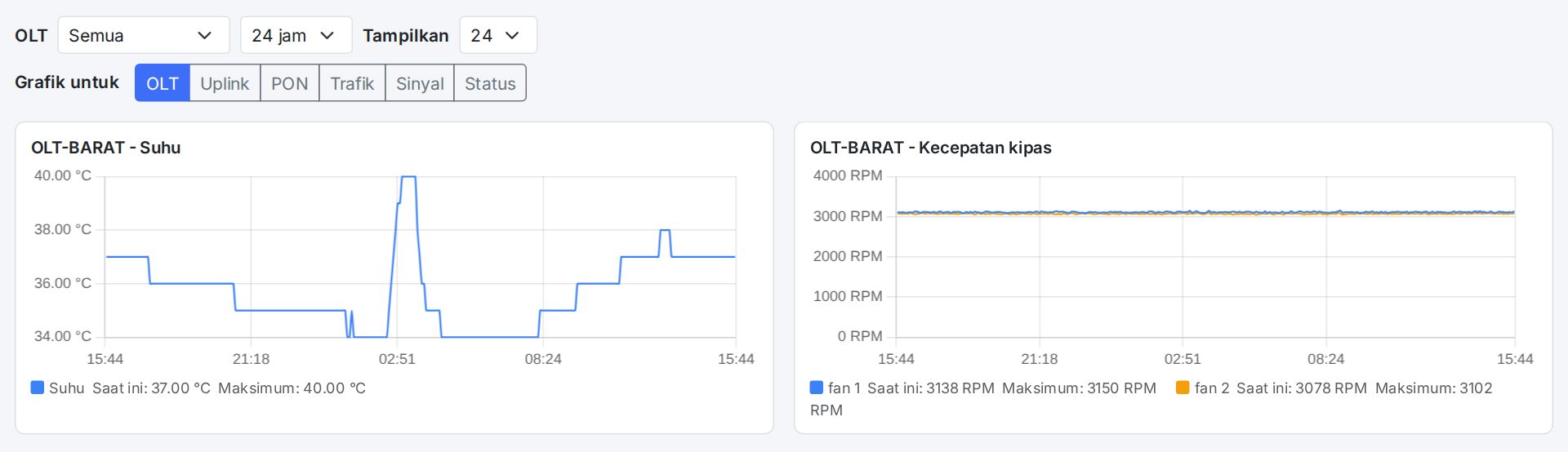Switch to the Uplink graph tab
The image size is (1568, 452).
pyautogui.click(x=225, y=83)
